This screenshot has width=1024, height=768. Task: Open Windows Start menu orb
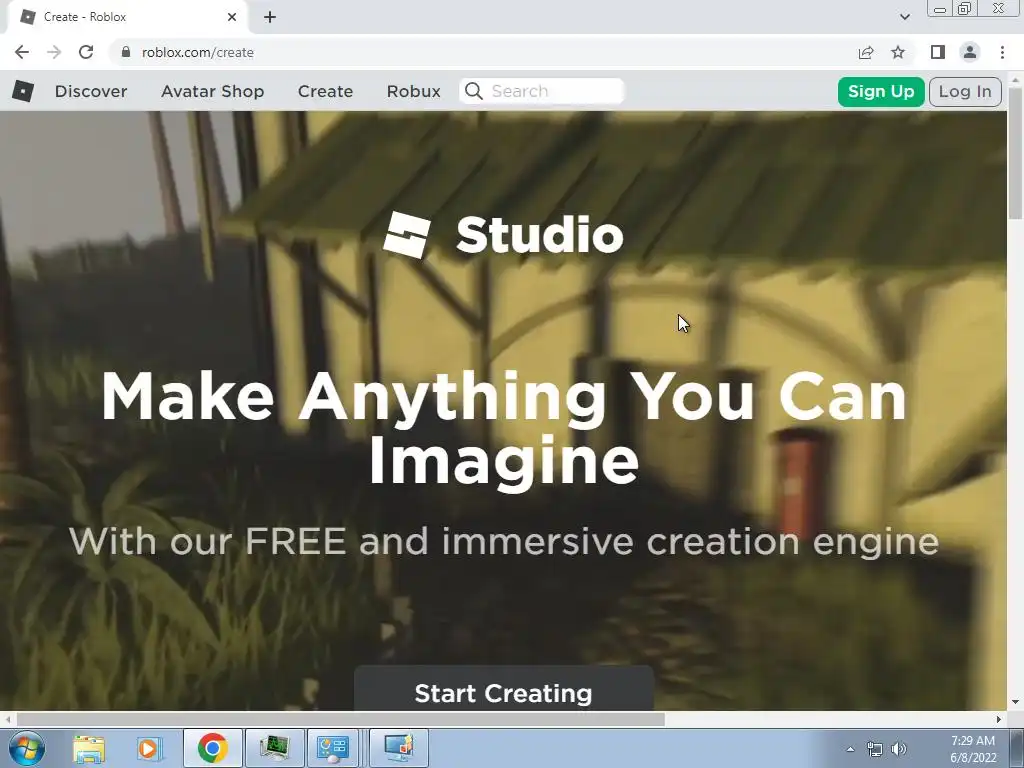(x=26, y=748)
